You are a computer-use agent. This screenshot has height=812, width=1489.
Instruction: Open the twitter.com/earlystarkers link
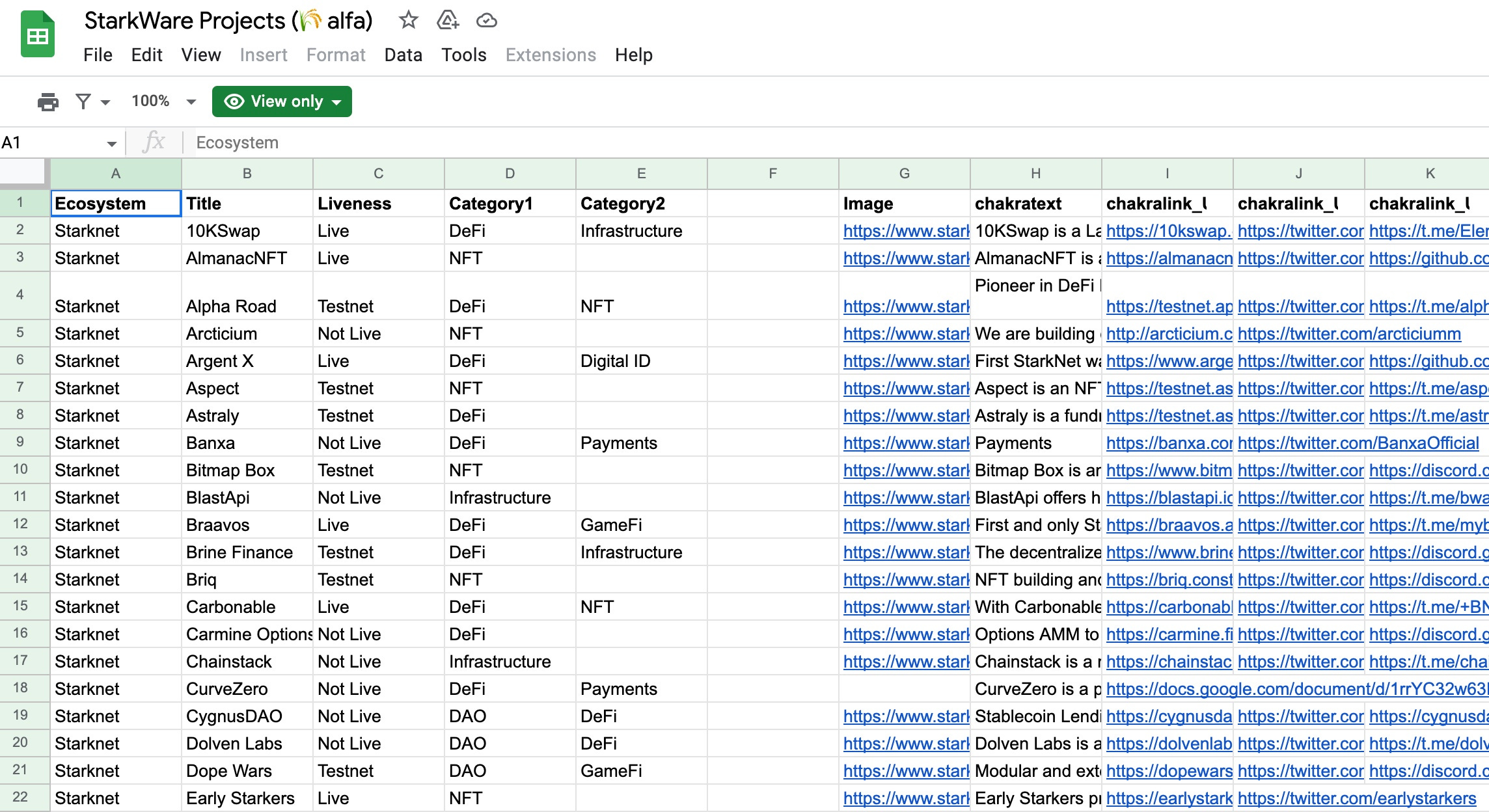click(1357, 798)
